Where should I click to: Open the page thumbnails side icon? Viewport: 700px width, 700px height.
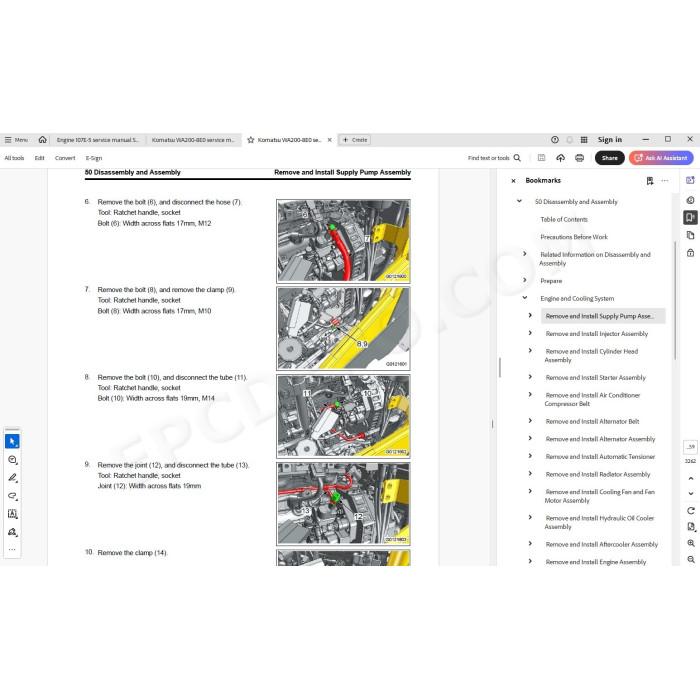690,235
